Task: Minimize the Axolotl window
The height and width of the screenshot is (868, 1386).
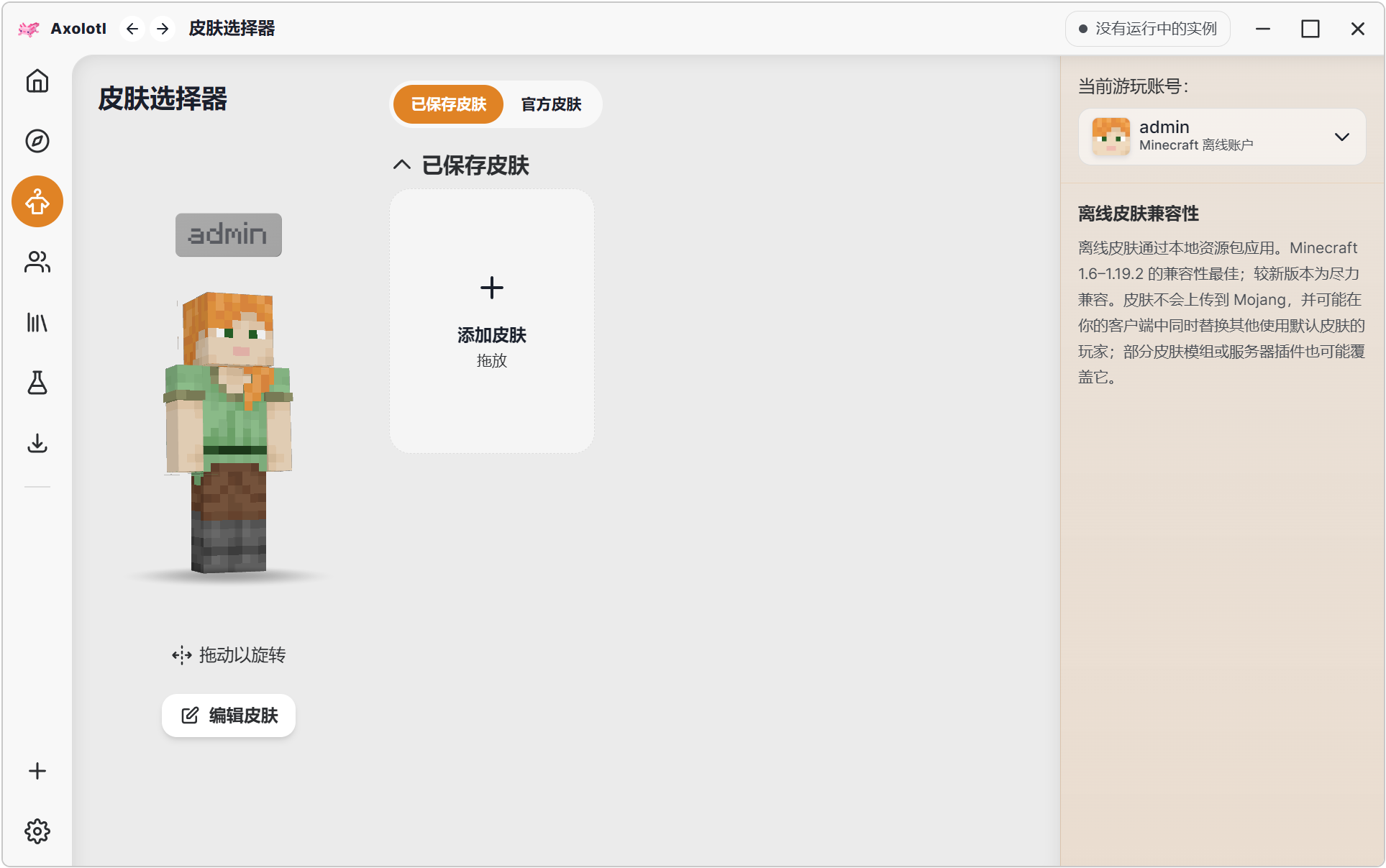Action: point(1263,29)
